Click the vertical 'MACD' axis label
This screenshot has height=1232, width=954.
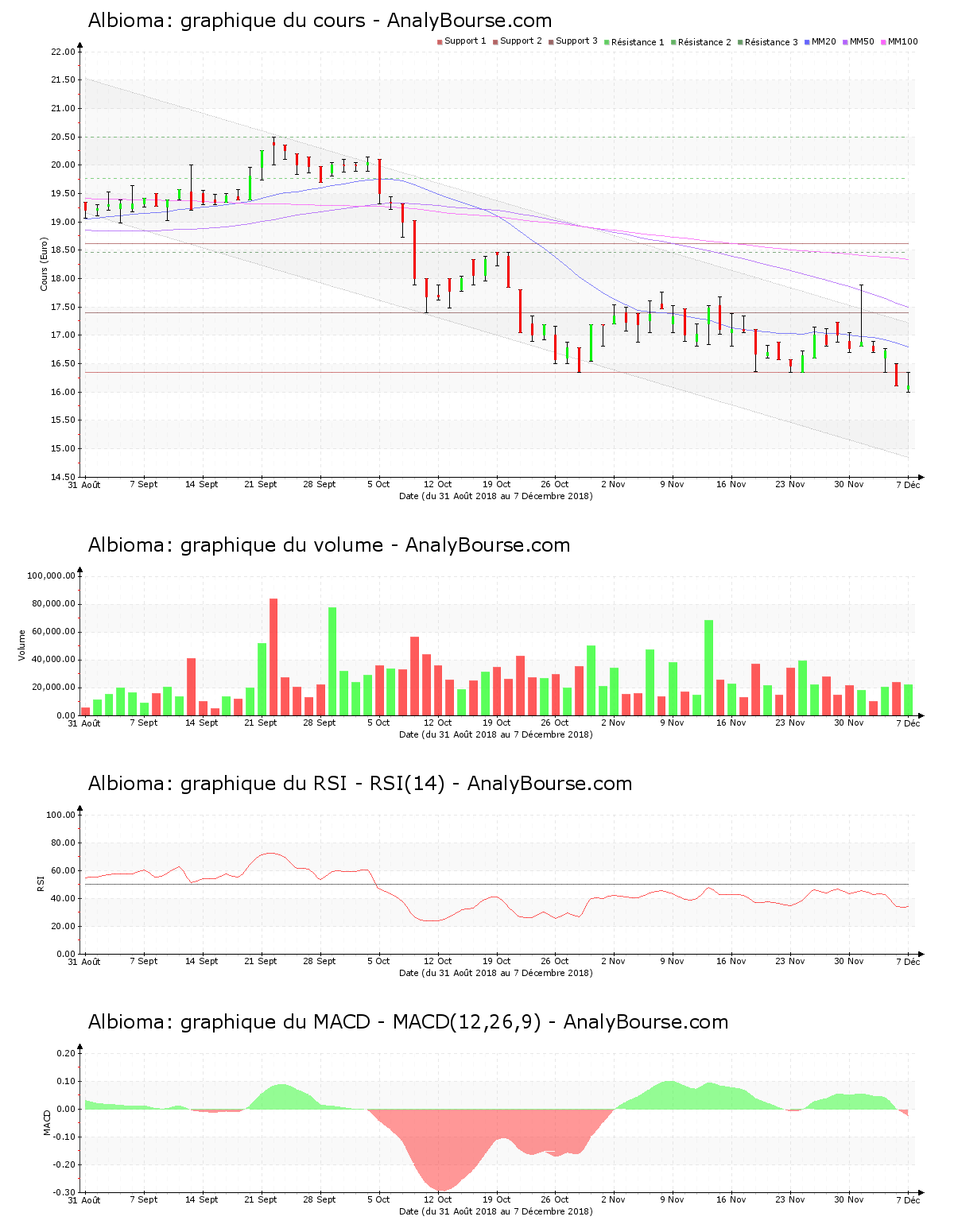coord(48,1122)
